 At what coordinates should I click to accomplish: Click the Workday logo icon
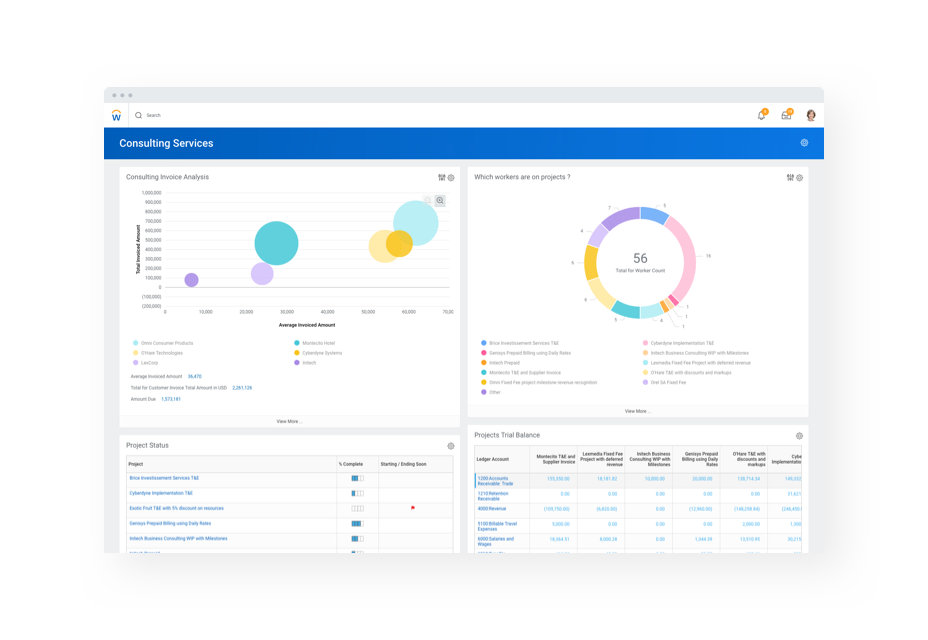[x=117, y=114]
